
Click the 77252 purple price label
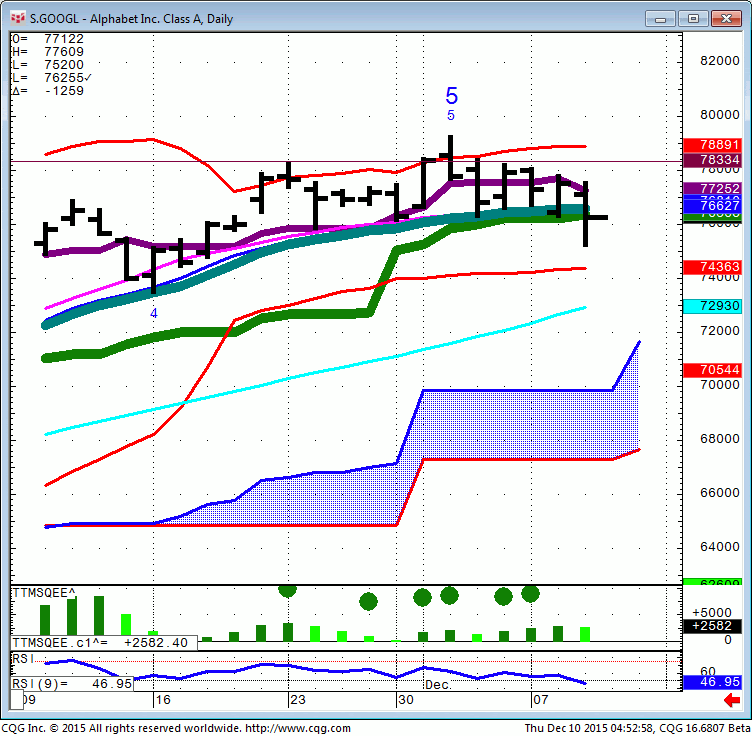(712, 188)
